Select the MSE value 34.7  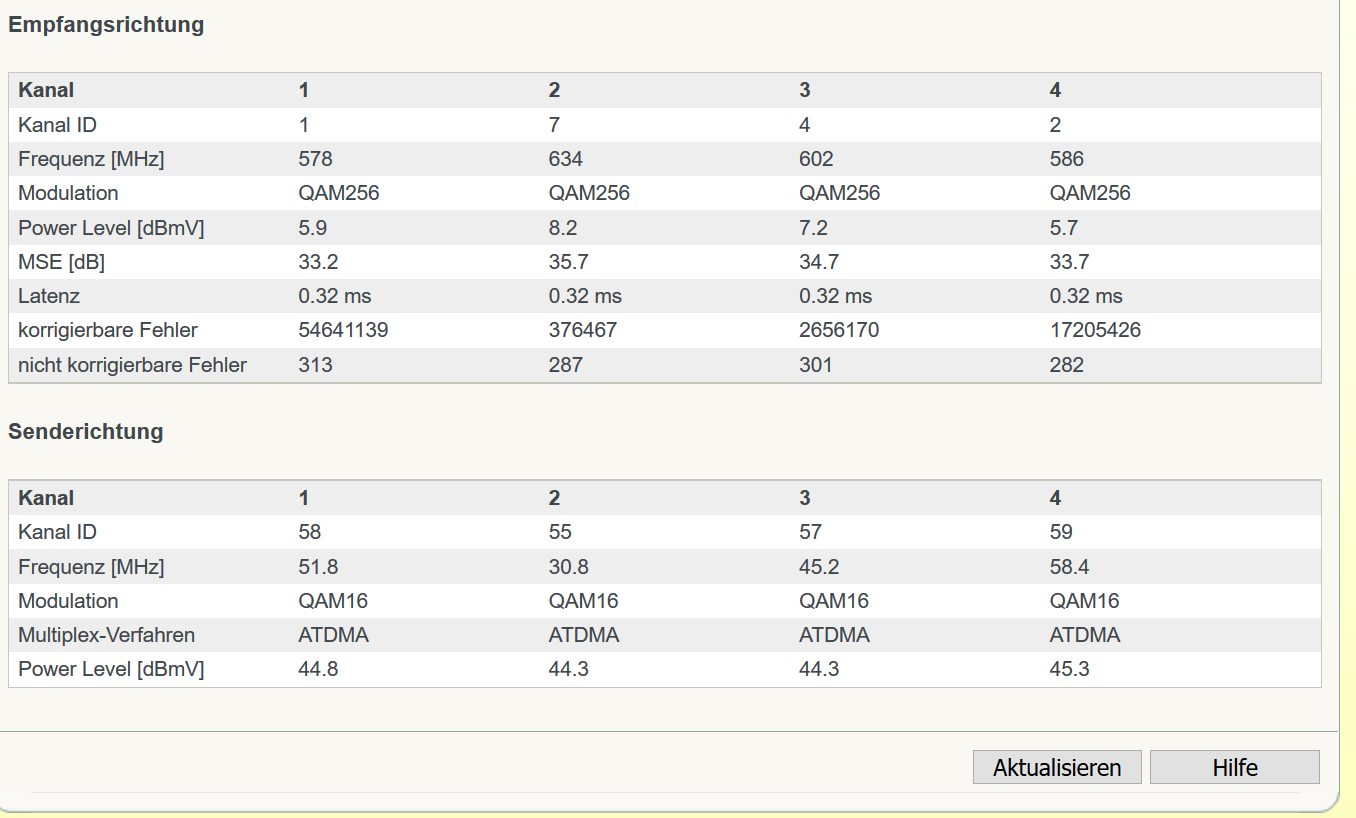tap(819, 262)
